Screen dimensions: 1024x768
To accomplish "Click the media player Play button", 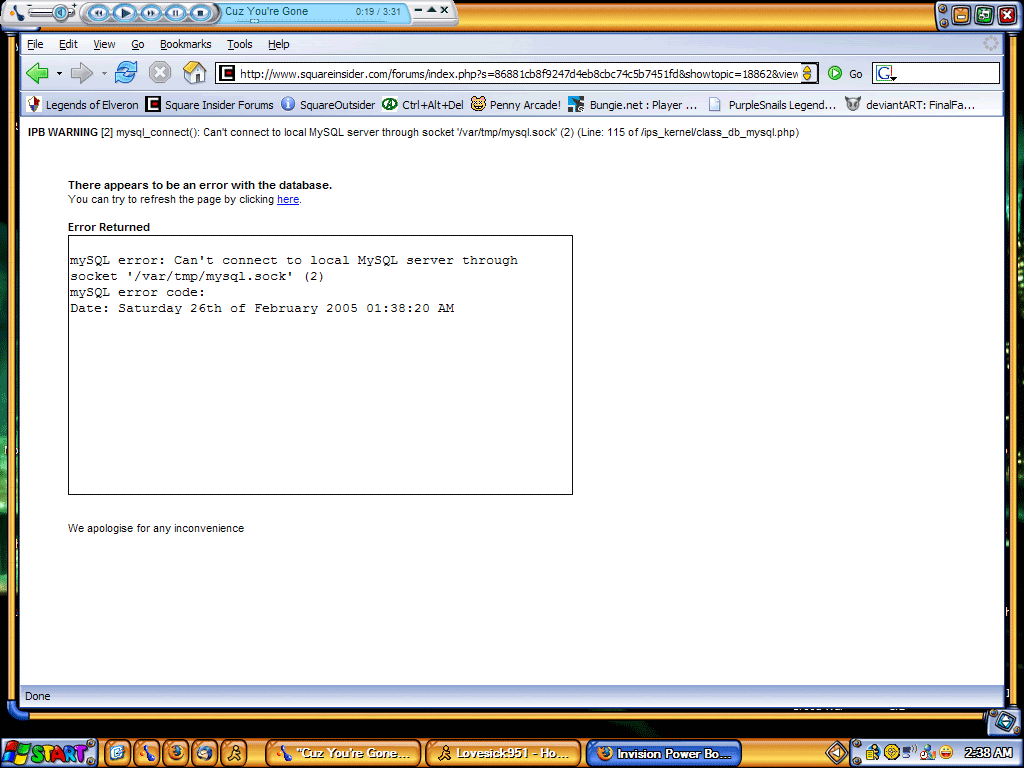I will tap(125, 12).
